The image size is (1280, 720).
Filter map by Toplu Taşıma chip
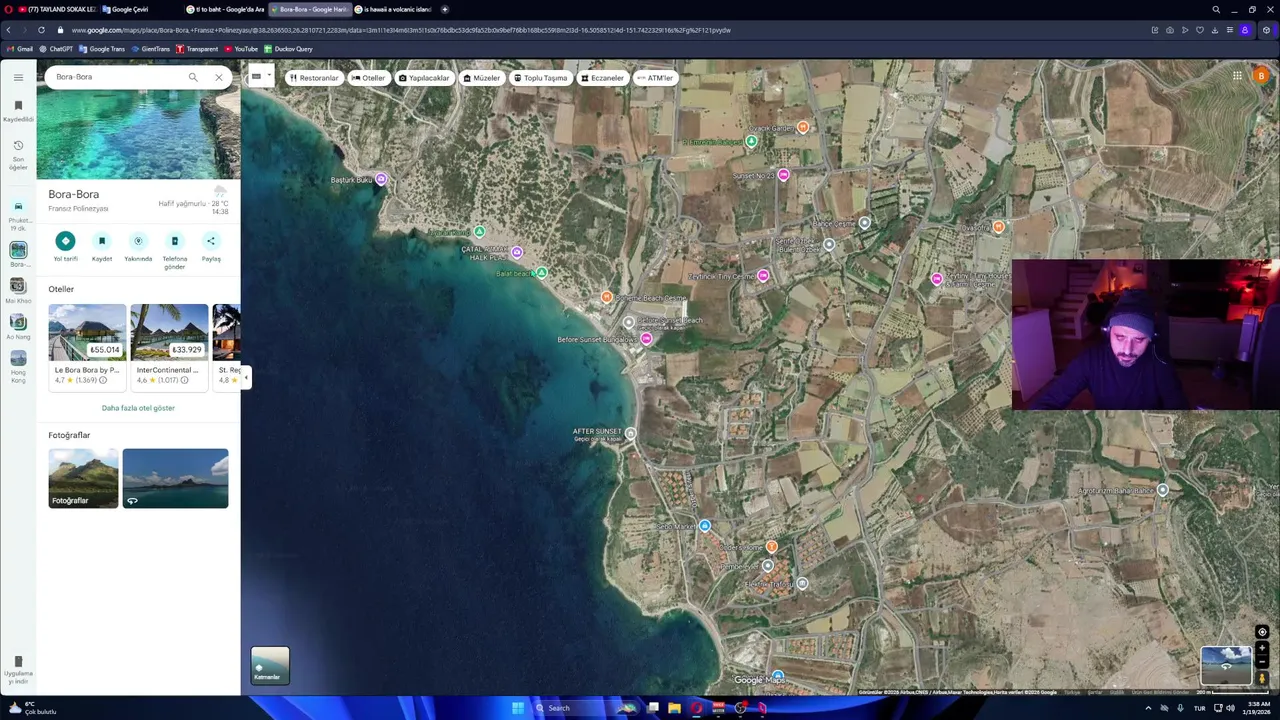coord(540,78)
